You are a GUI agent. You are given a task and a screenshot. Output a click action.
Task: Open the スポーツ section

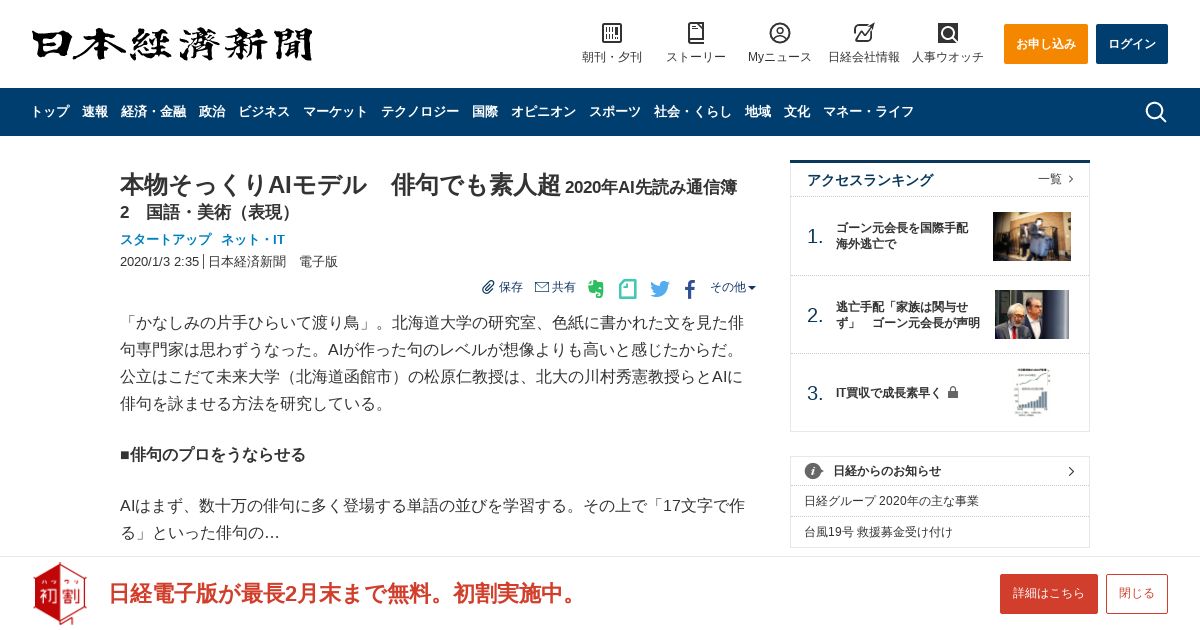(615, 112)
